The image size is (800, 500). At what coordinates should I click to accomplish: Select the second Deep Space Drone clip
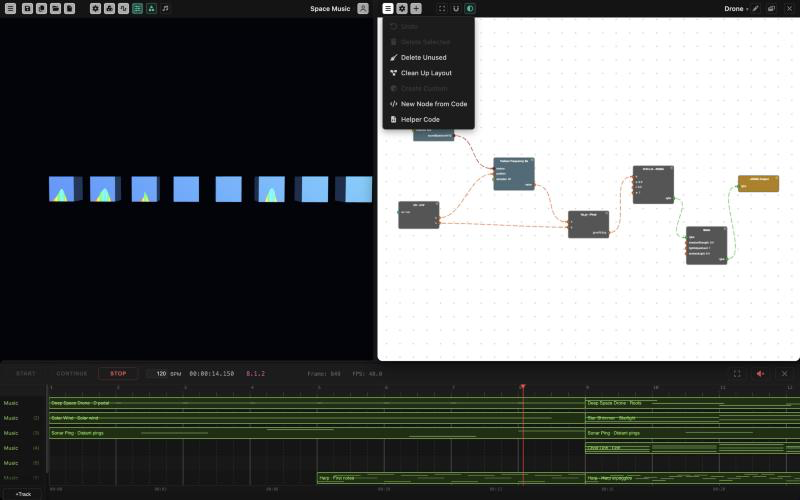point(692,404)
